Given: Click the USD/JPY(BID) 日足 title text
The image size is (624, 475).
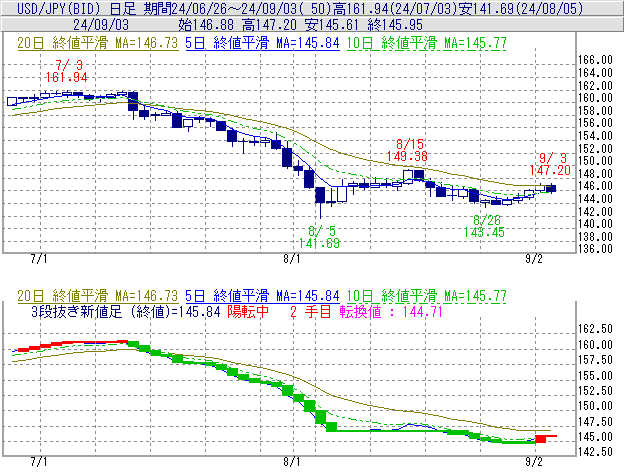Looking at the screenshot, I should (x=77, y=8).
